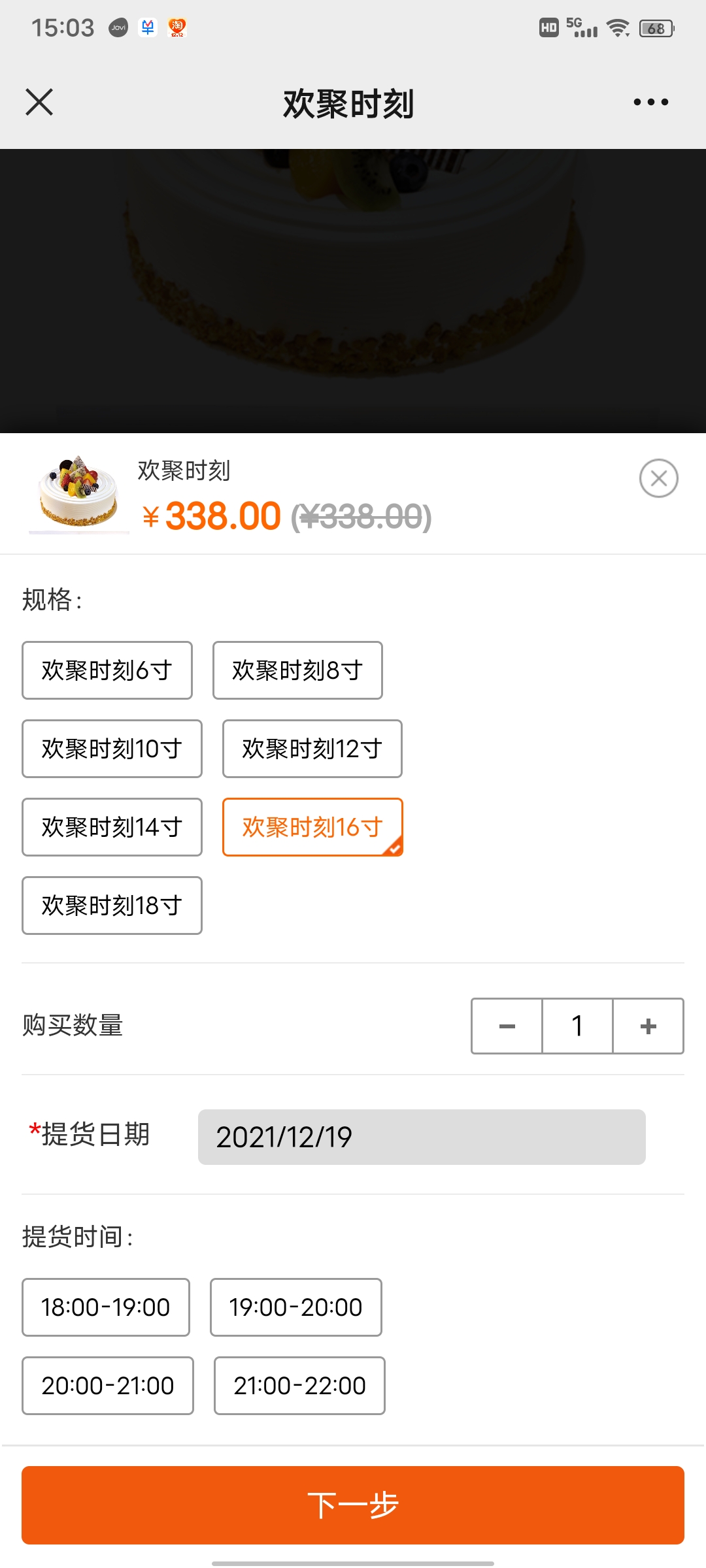Image resolution: width=706 pixels, height=1568 pixels.
Task: Select the 欢聚时刻18寸 size option
Action: [112, 906]
